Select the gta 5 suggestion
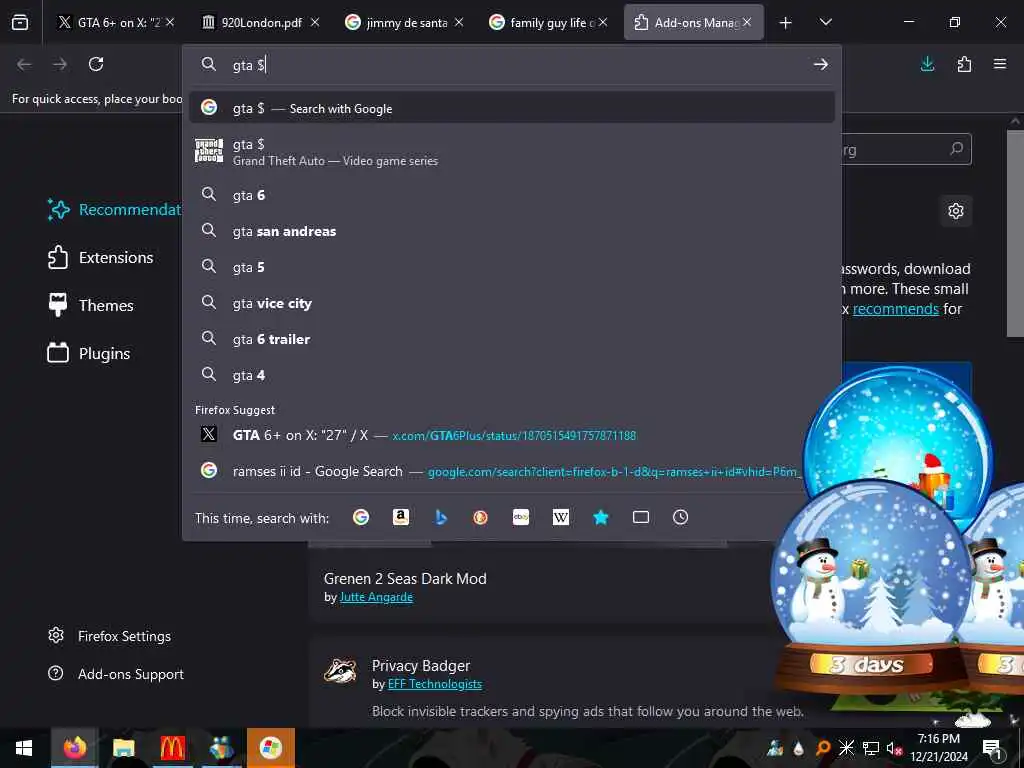The image size is (1024, 768). click(x=512, y=266)
